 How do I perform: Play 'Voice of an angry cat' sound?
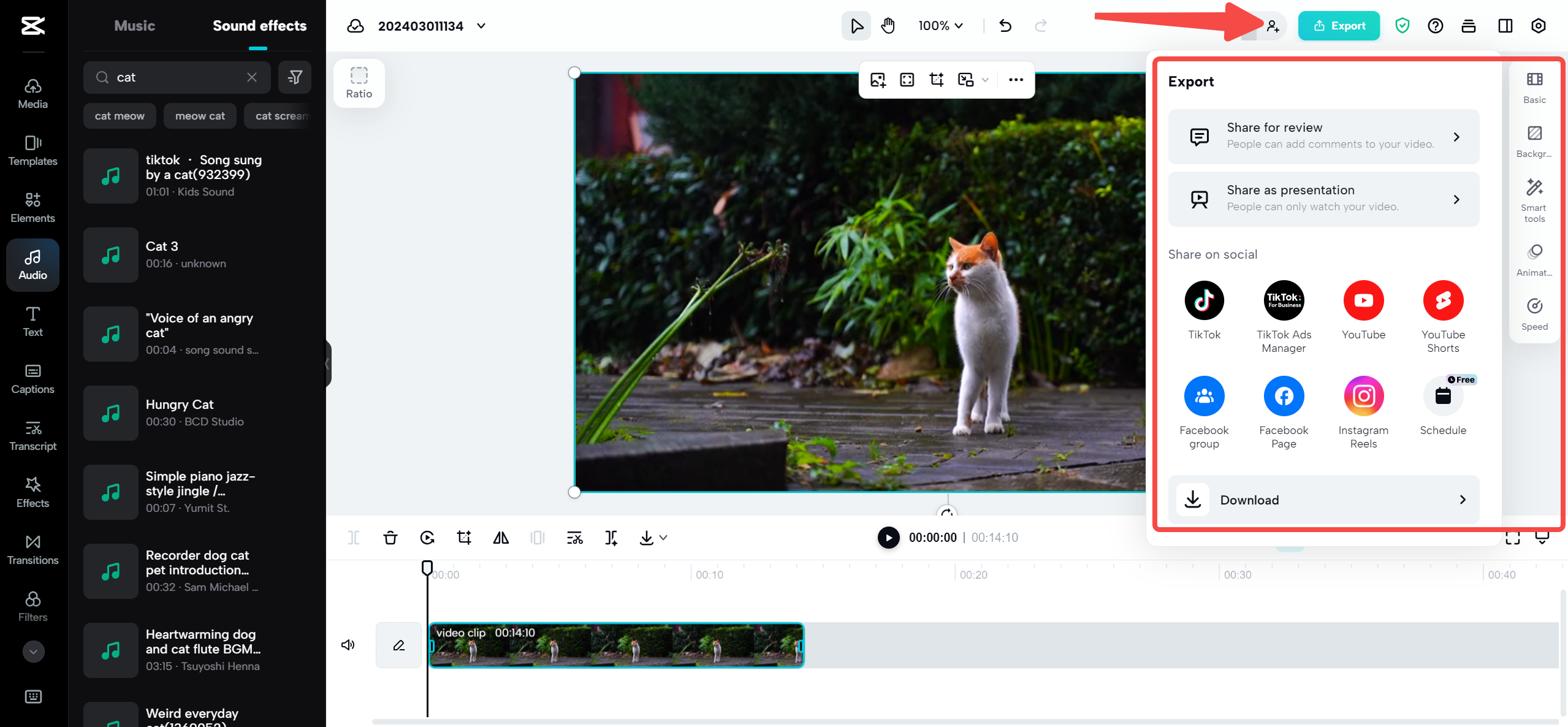110,334
